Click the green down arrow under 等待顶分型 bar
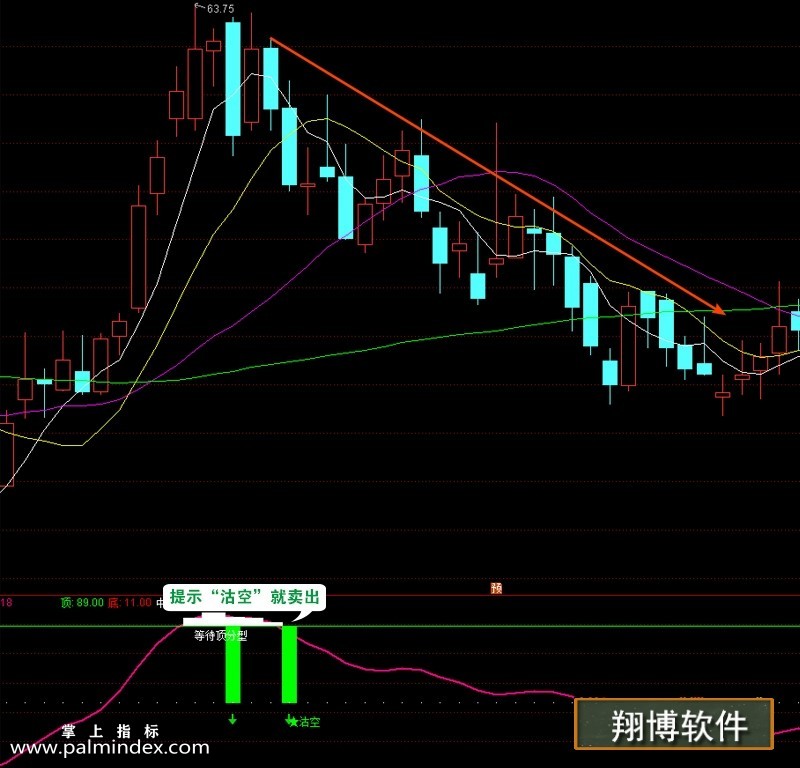The image size is (800, 768). click(x=233, y=720)
